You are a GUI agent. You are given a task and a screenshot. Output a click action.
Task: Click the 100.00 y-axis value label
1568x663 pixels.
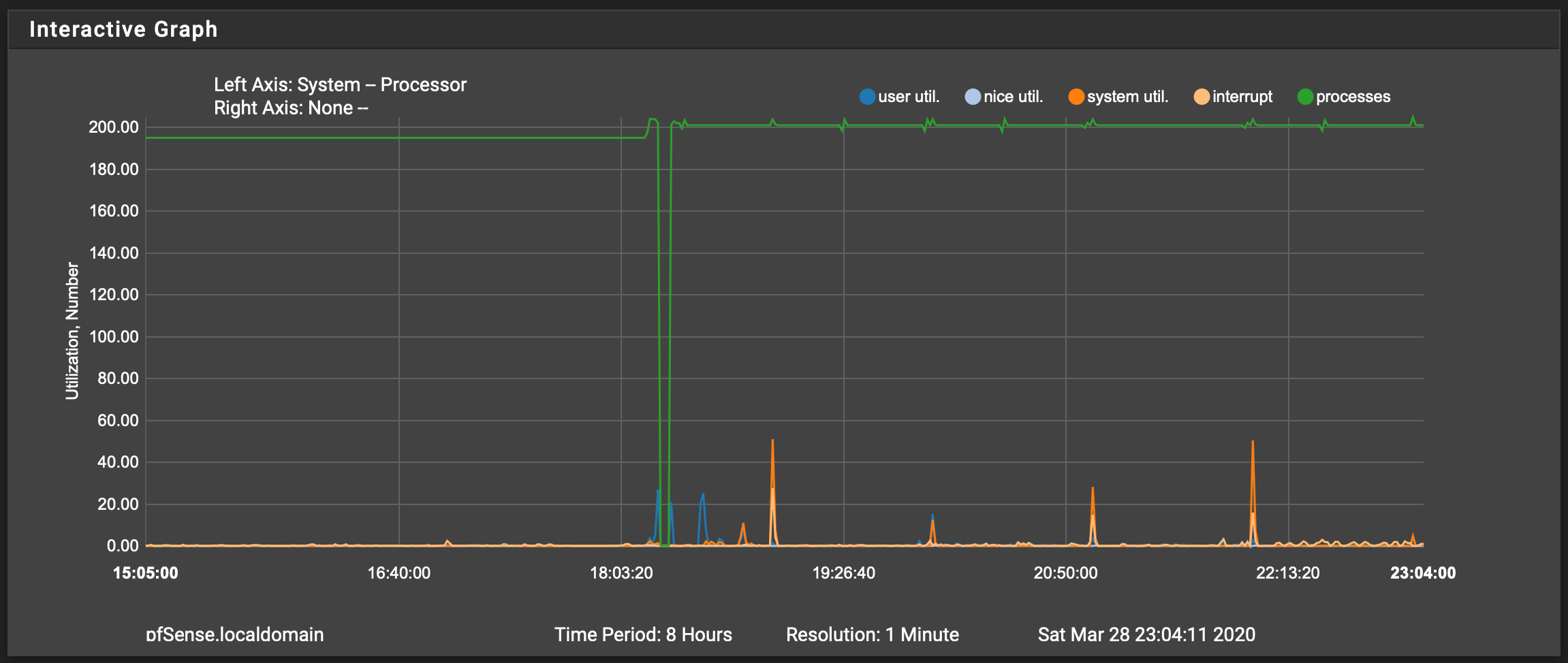click(x=113, y=337)
